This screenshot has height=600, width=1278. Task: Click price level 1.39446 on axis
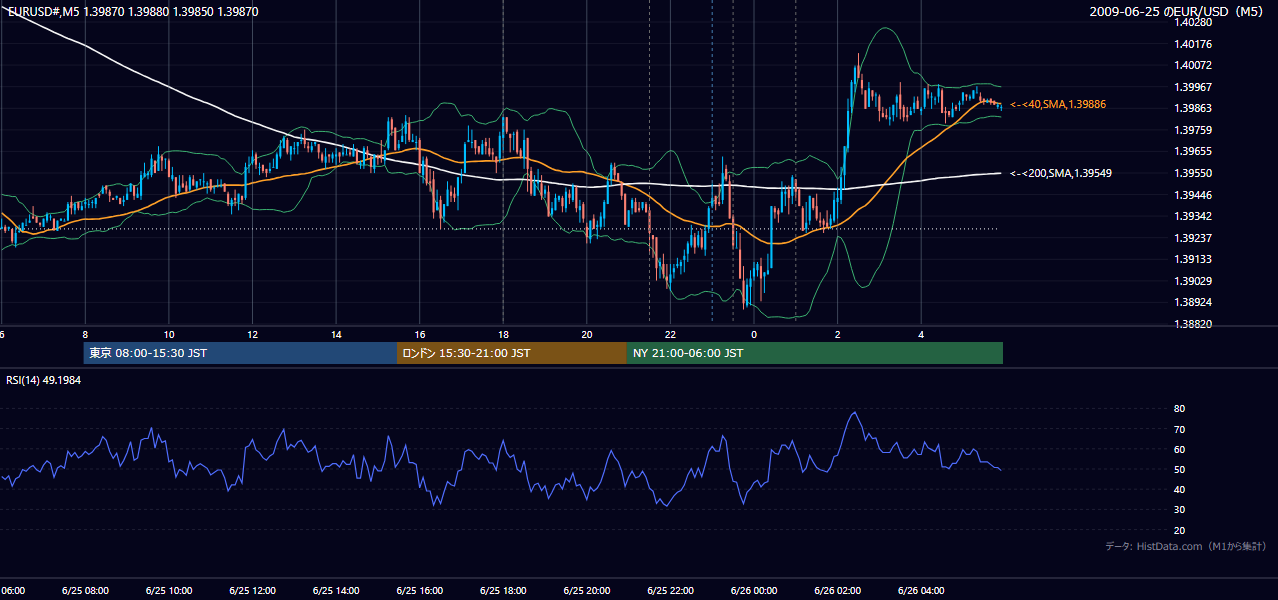pyautogui.click(x=1192, y=195)
